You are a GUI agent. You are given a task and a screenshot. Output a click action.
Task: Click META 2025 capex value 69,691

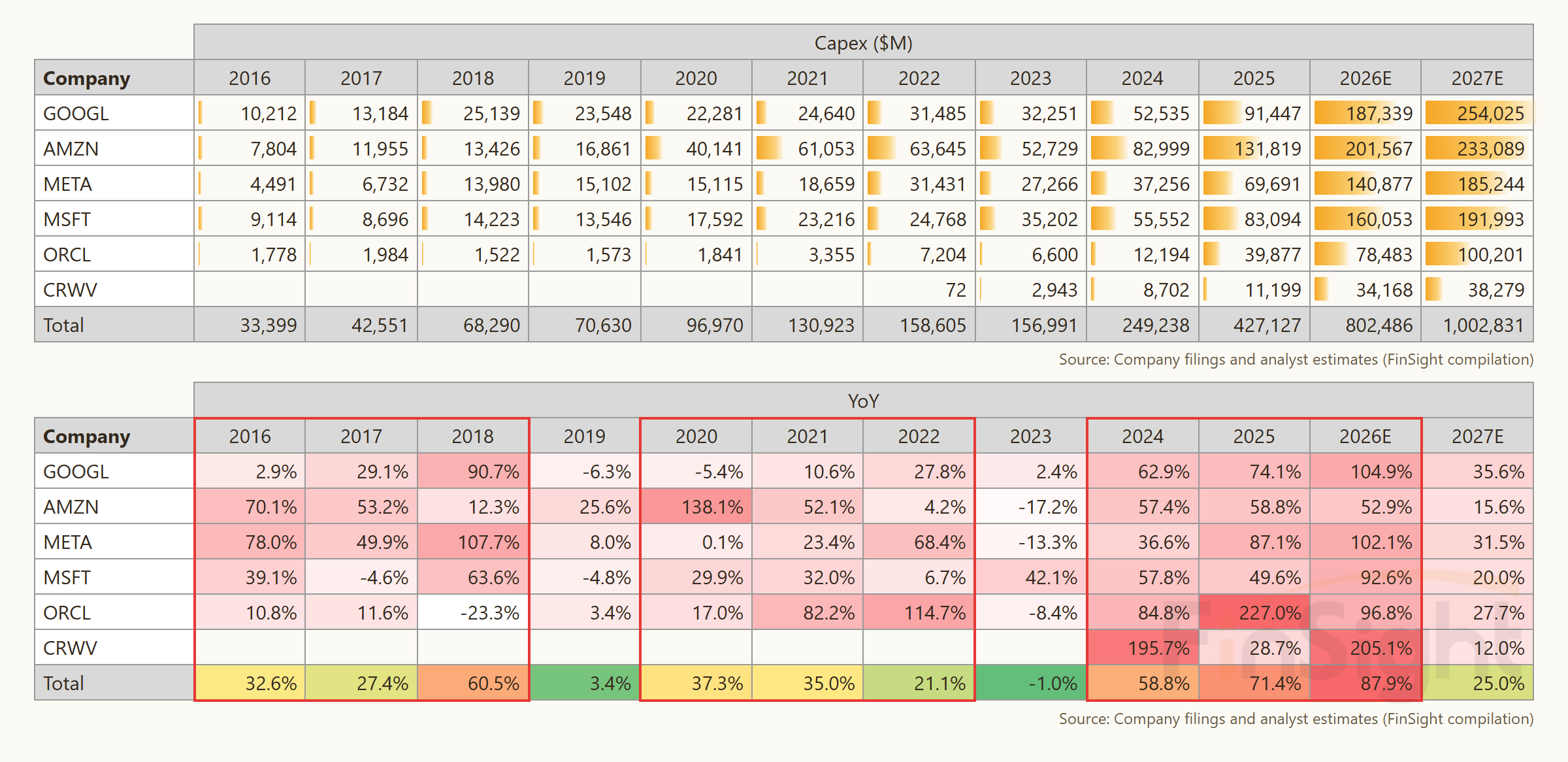tap(1273, 184)
